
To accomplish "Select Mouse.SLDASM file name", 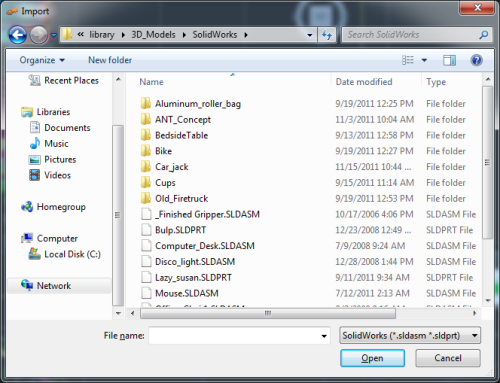I will (x=187, y=293).
